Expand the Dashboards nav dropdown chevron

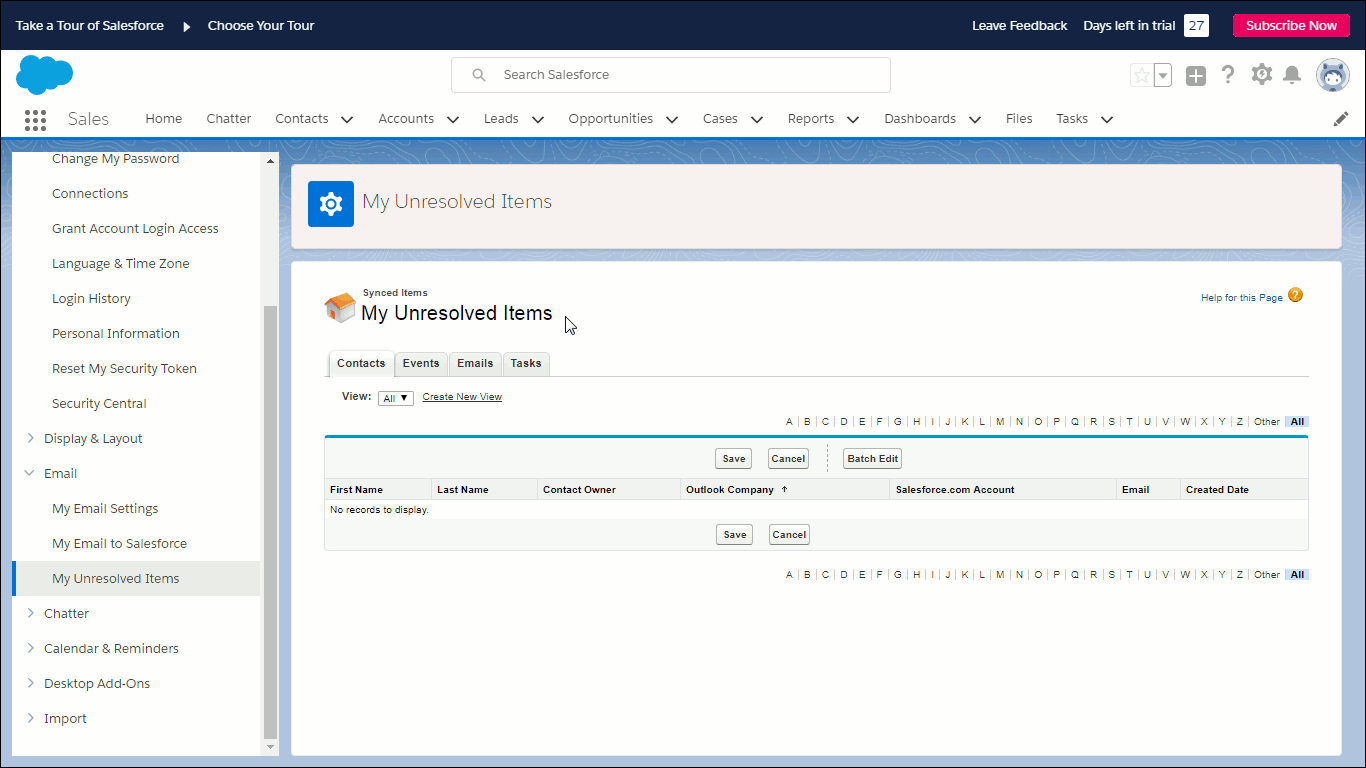(975, 119)
